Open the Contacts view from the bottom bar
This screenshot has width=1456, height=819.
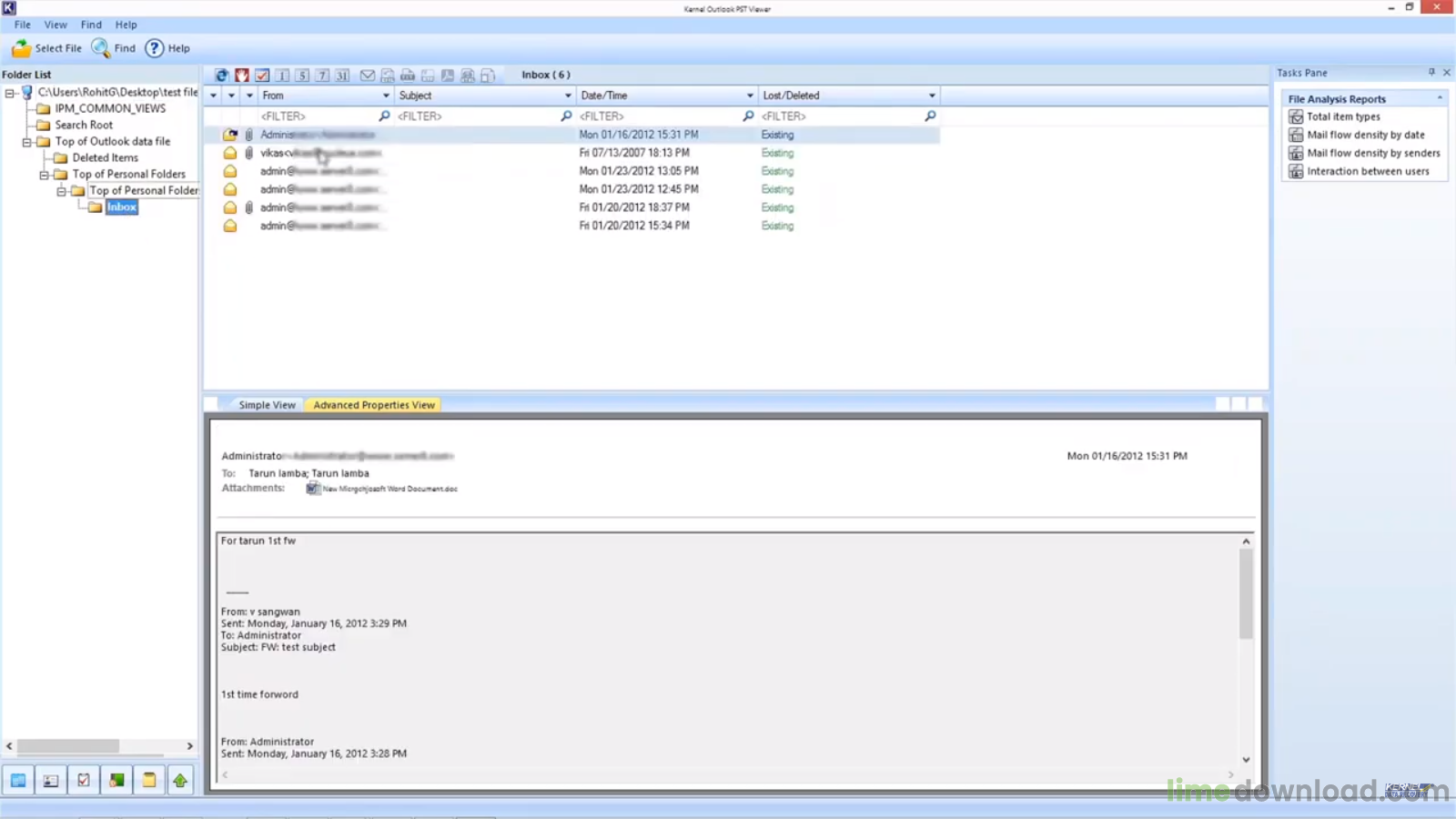(x=51, y=781)
